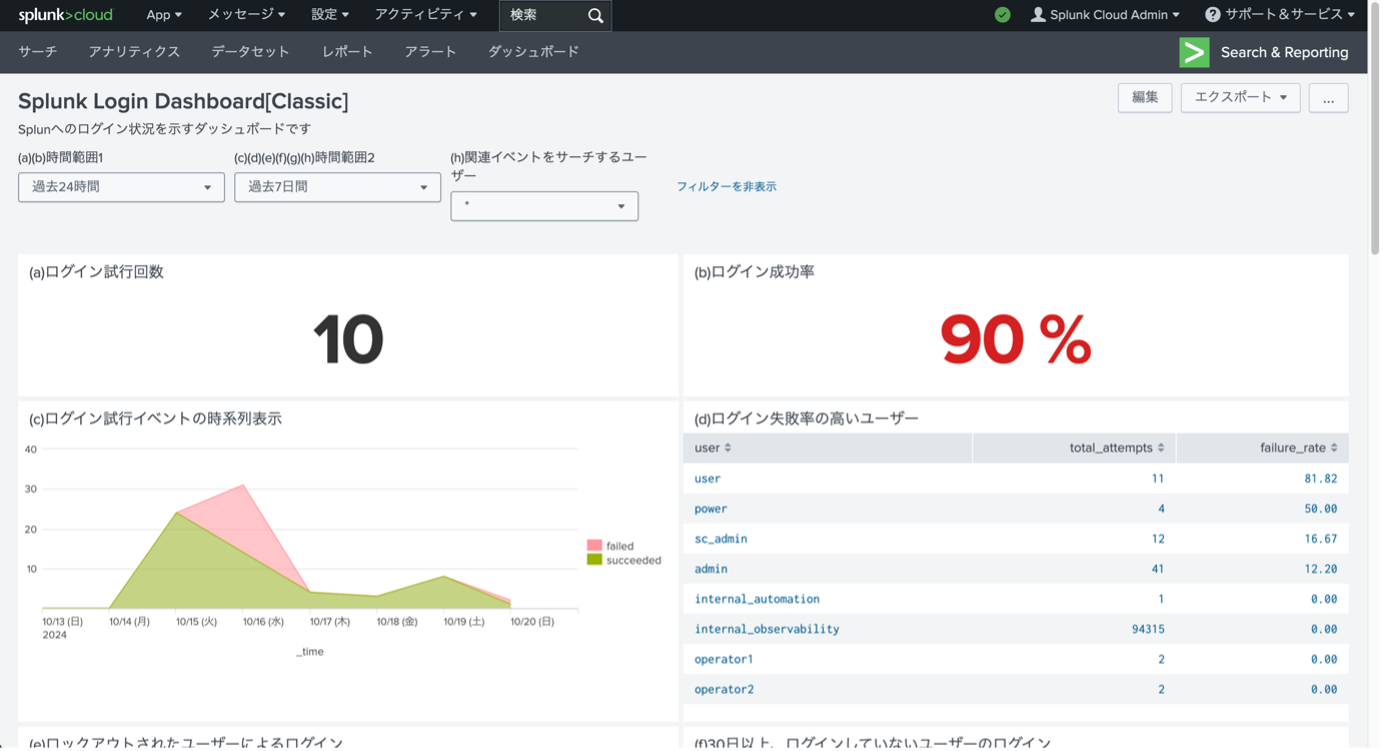Go to the ダッシュボード tab

click(x=533, y=52)
